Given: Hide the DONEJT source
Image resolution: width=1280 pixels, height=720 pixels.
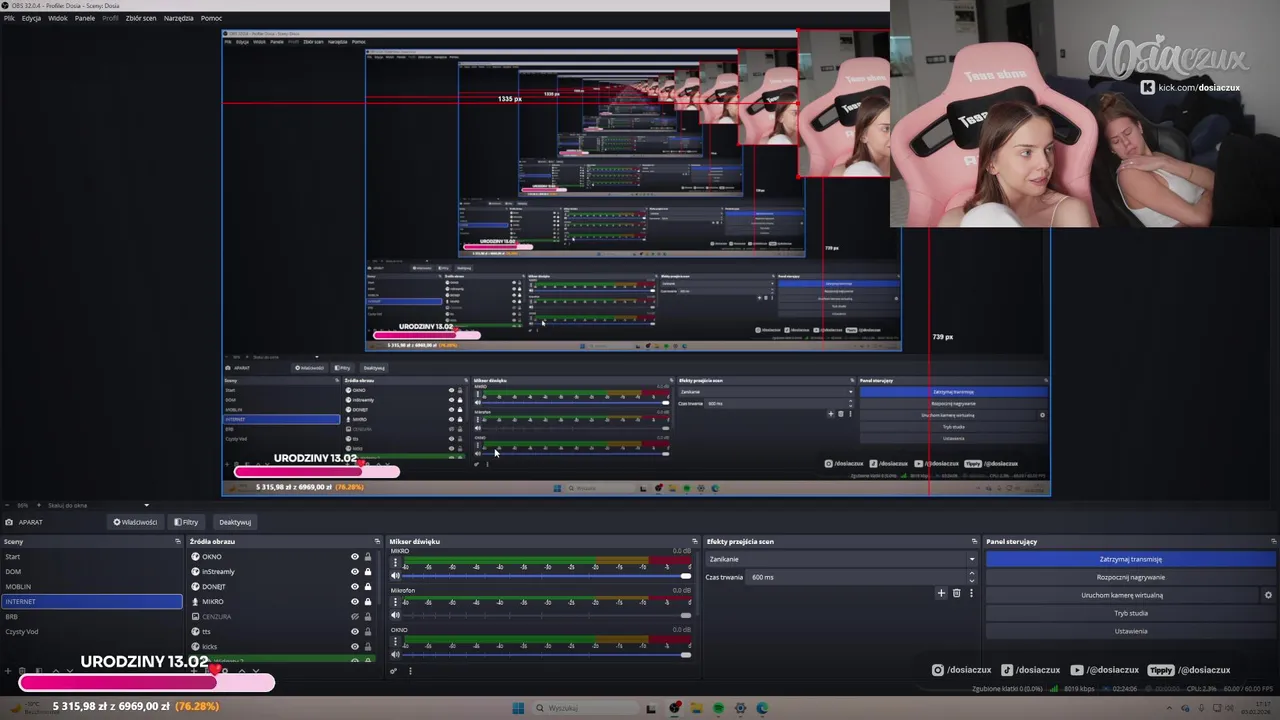Looking at the screenshot, I should click(x=355, y=587).
